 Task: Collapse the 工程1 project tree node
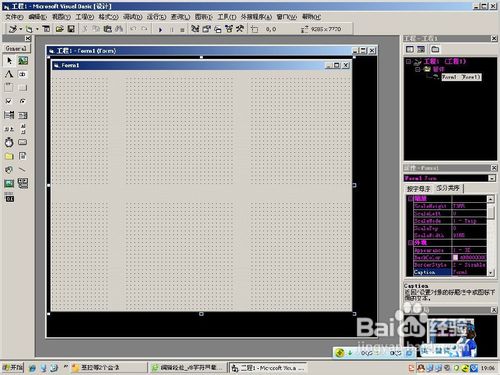tap(408, 61)
